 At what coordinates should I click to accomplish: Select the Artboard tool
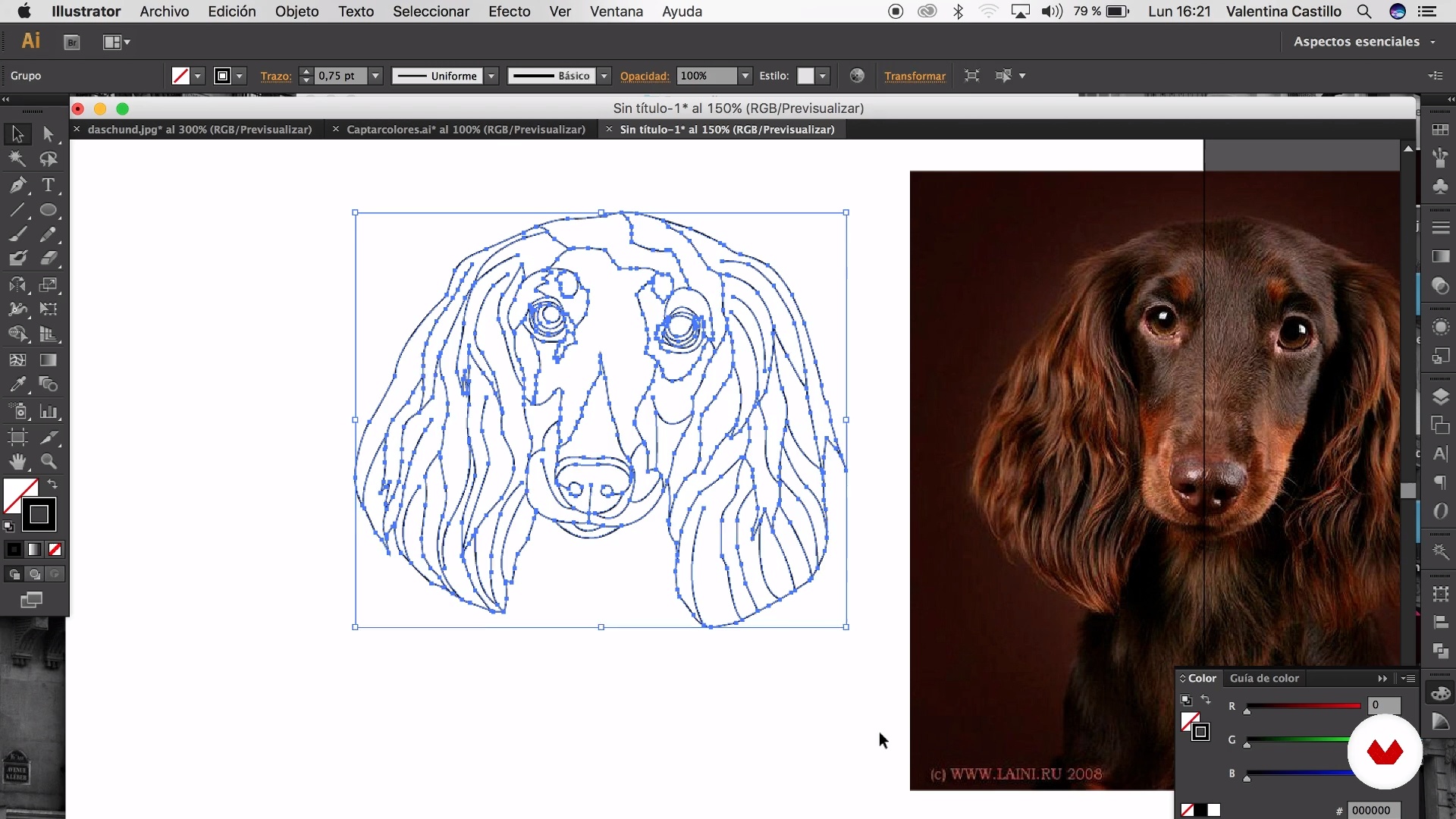(17, 437)
